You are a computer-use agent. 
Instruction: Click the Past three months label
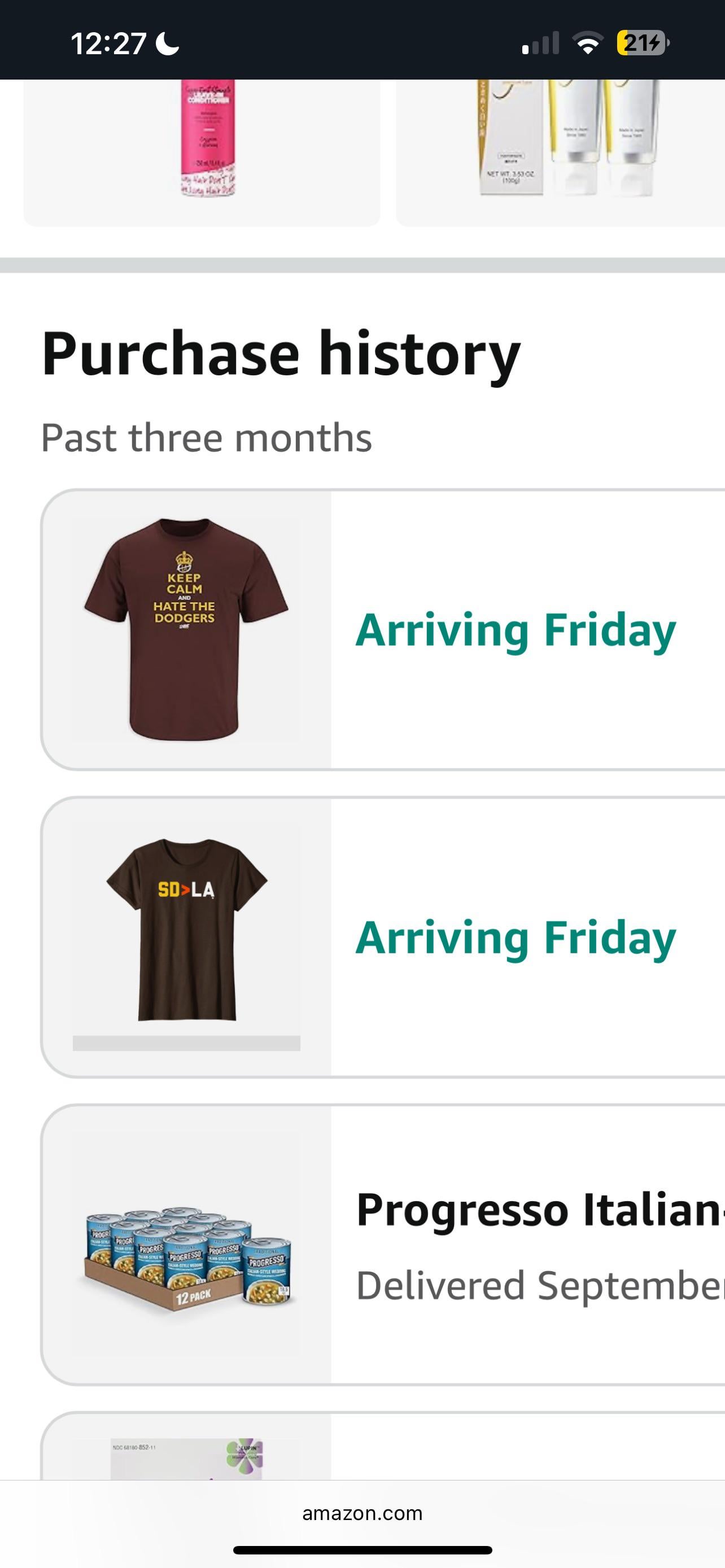pyautogui.click(x=206, y=437)
